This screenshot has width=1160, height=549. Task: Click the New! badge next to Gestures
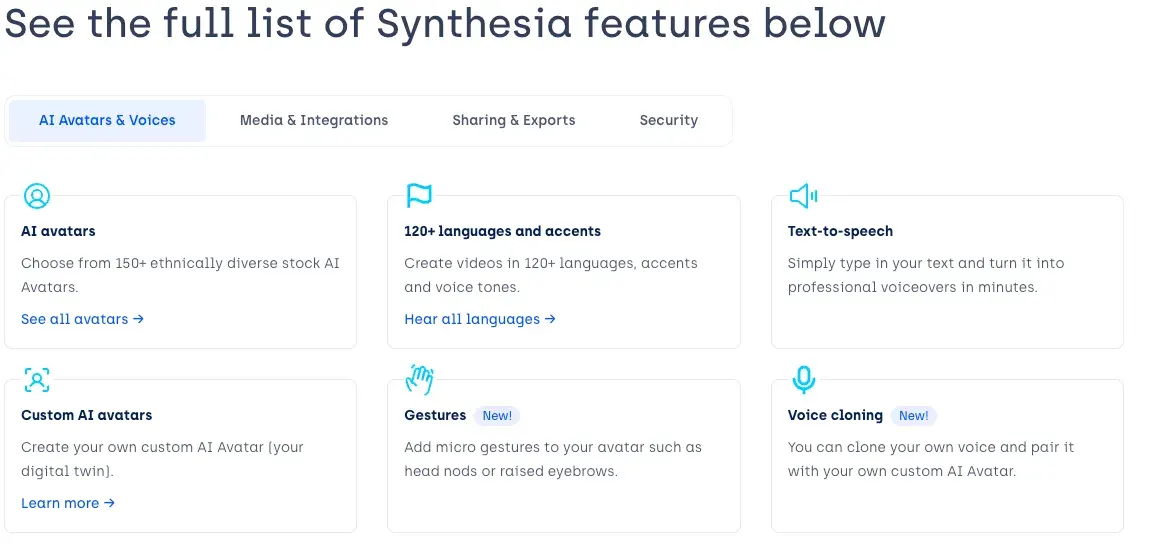497,416
